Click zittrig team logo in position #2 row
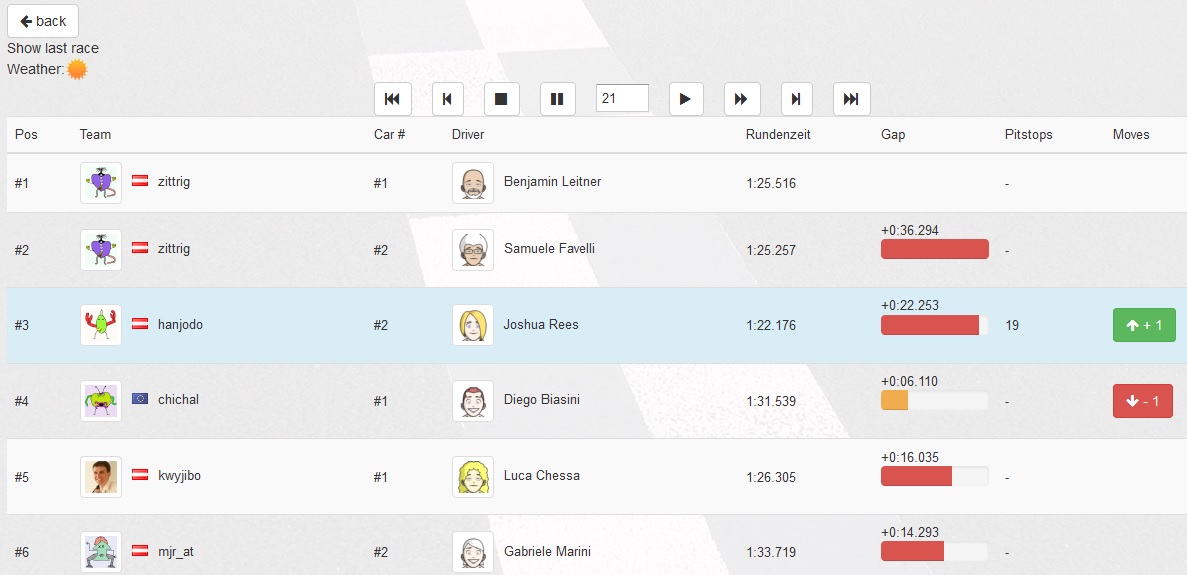Image resolution: width=1187 pixels, height=575 pixels. [x=101, y=250]
